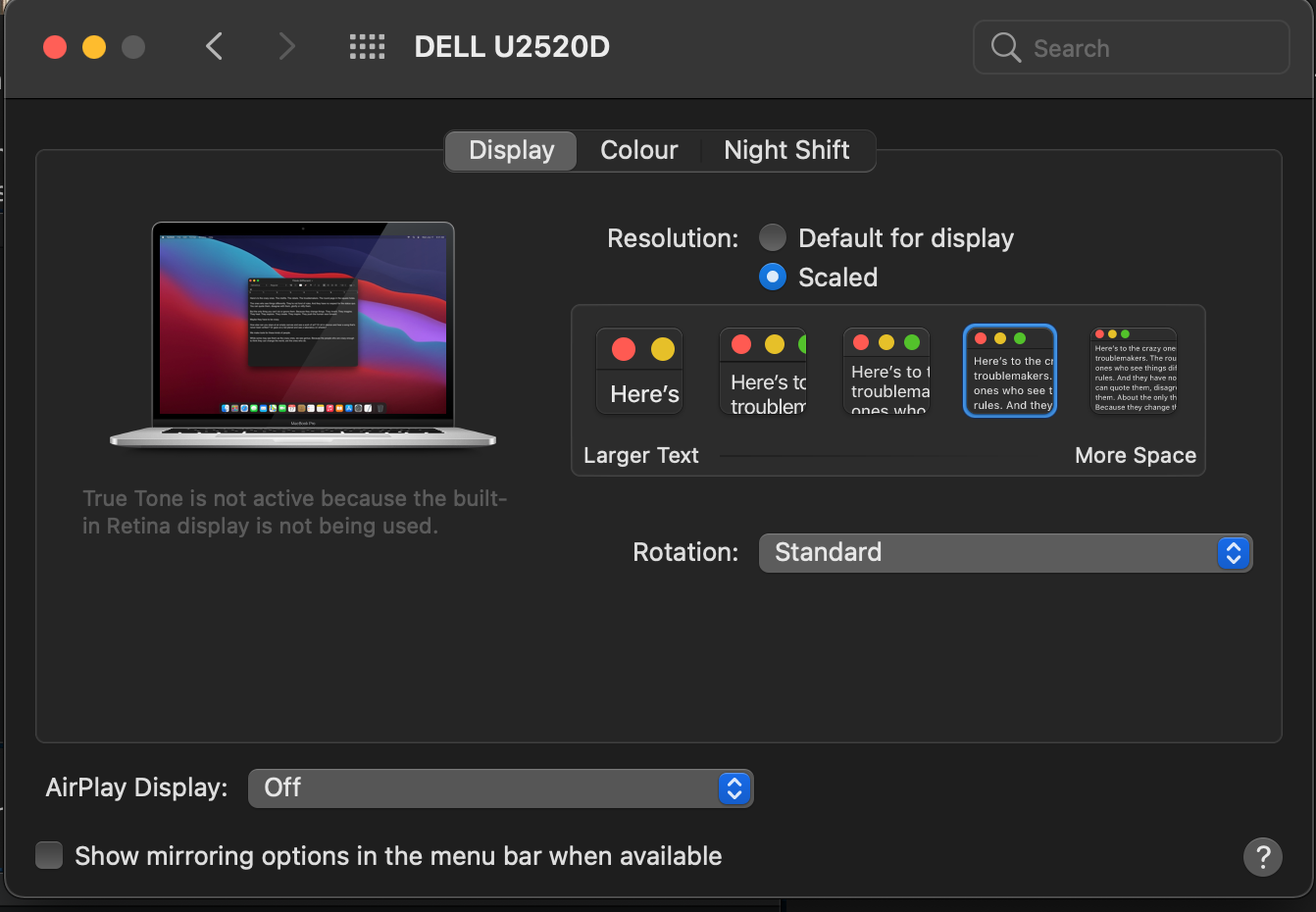1316x912 pixels.
Task: Click the magnifier icon in Search
Action: pos(1006,47)
